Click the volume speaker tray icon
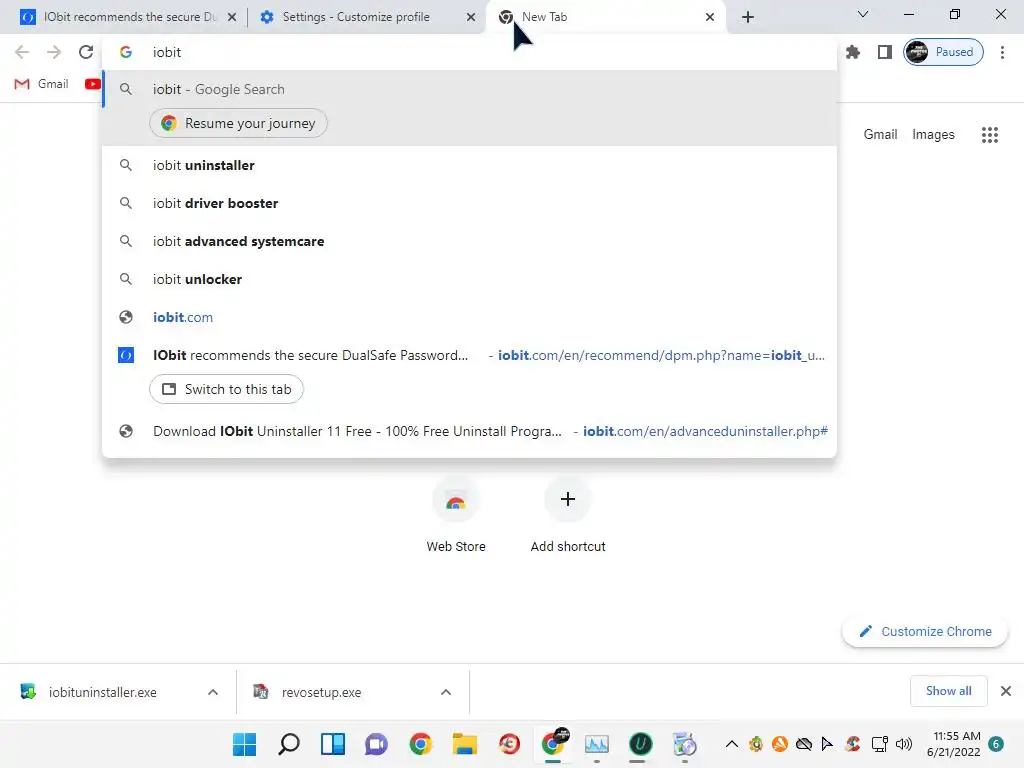 tap(904, 744)
